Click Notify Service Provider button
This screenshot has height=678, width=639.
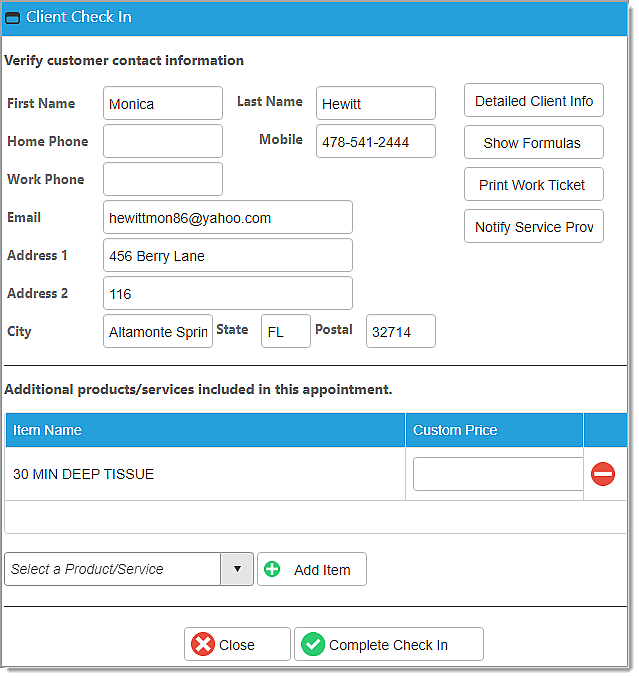(x=534, y=226)
